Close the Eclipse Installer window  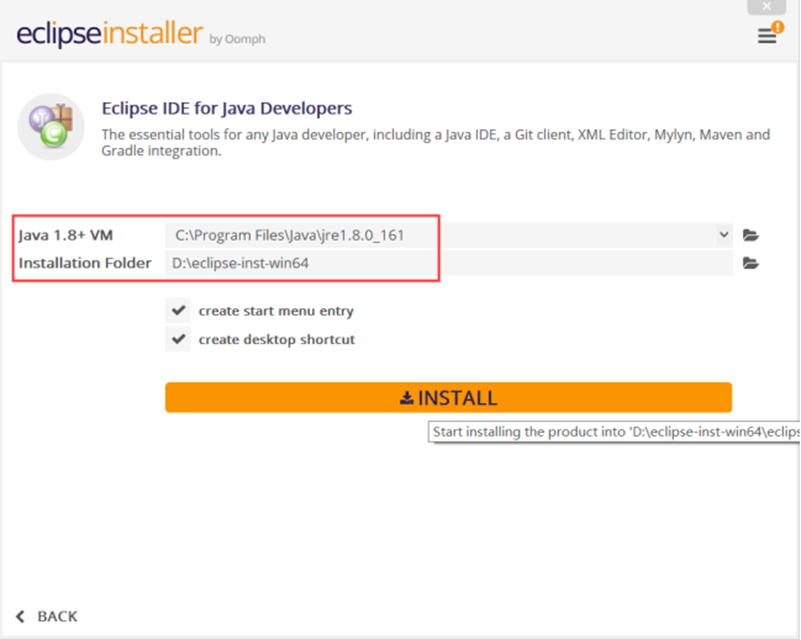tap(766, 7)
